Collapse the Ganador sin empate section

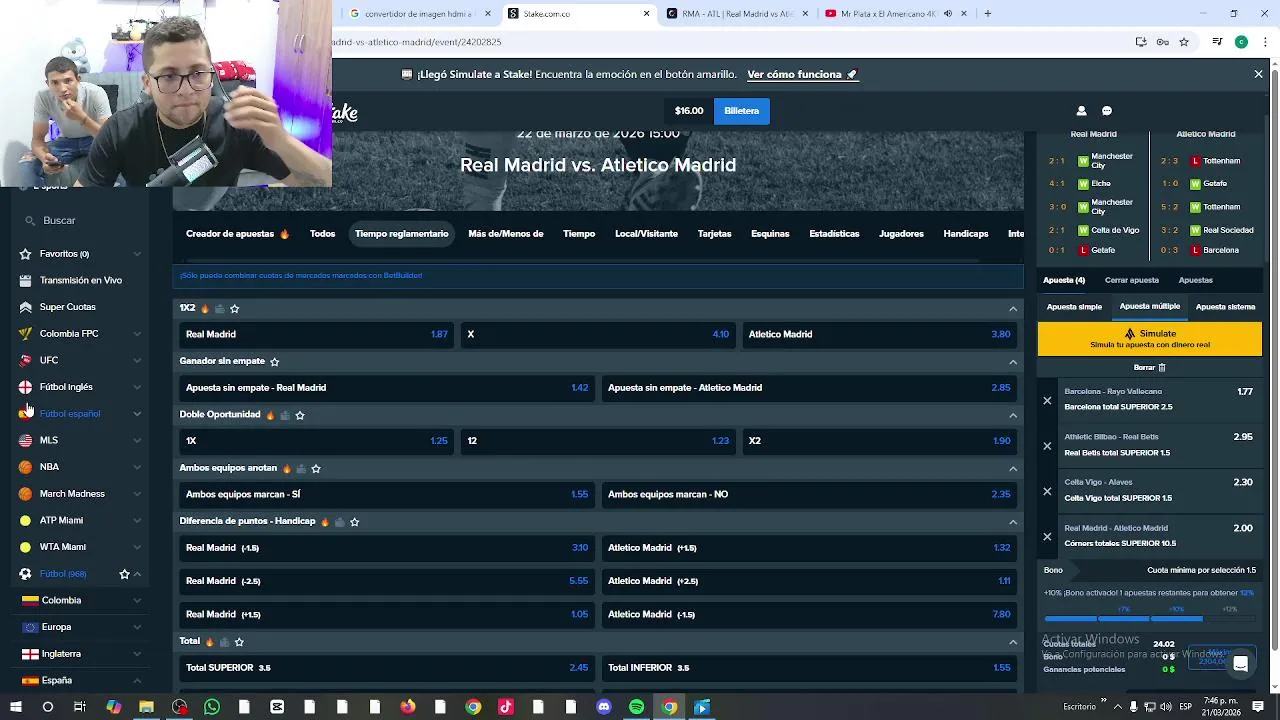point(1013,362)
